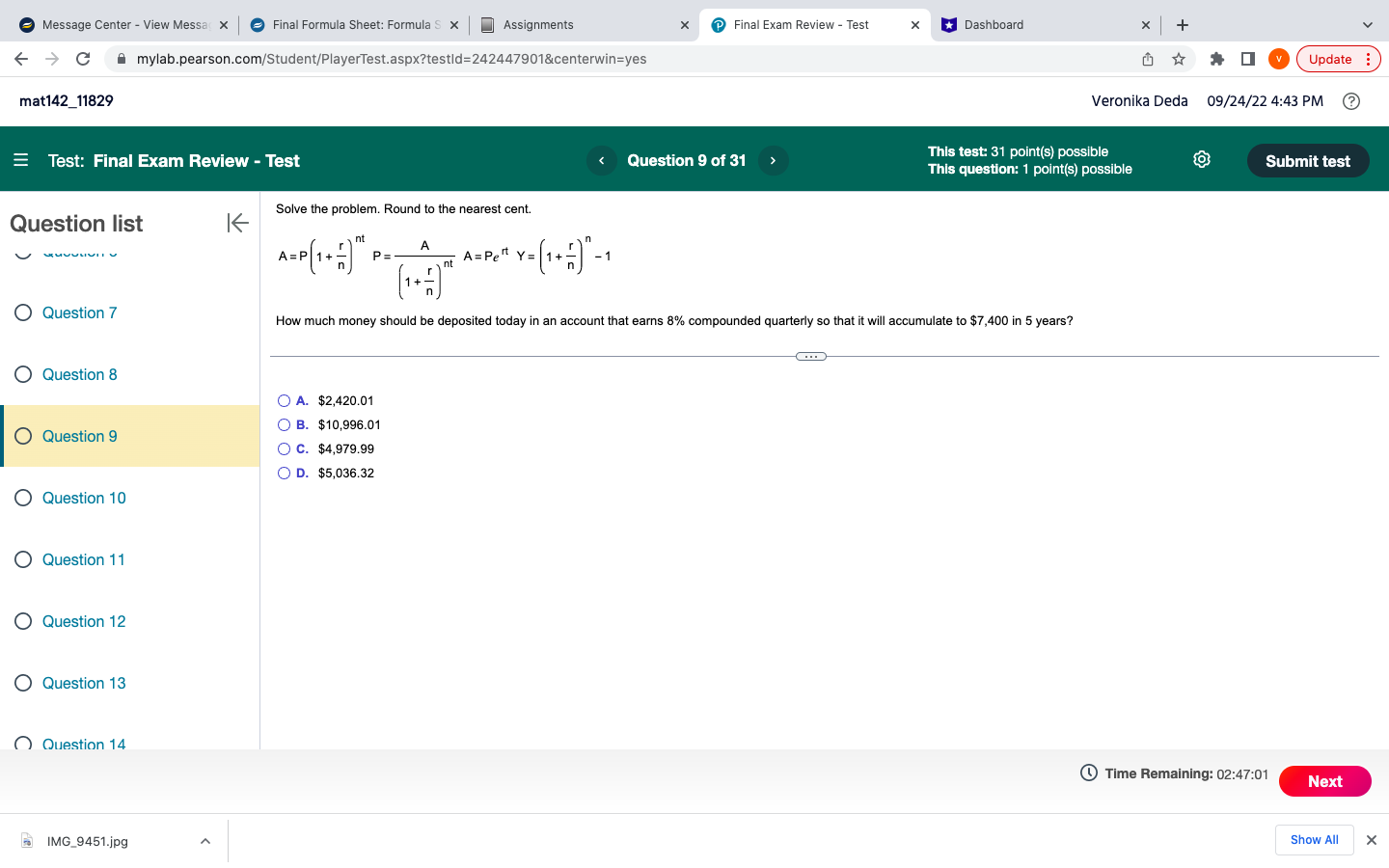Open Question 12 from the list
The image size is (1389, 868).
pos(84,621)
